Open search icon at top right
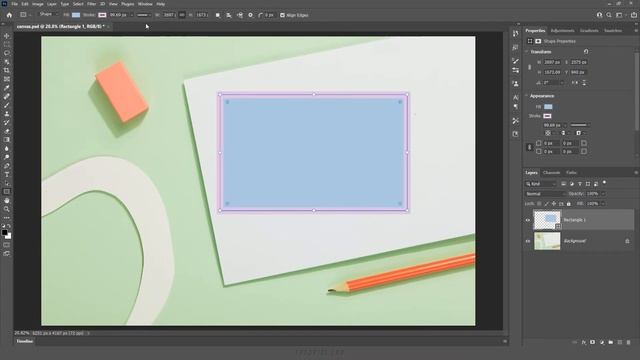640x360 pixels. pos(609,15)
